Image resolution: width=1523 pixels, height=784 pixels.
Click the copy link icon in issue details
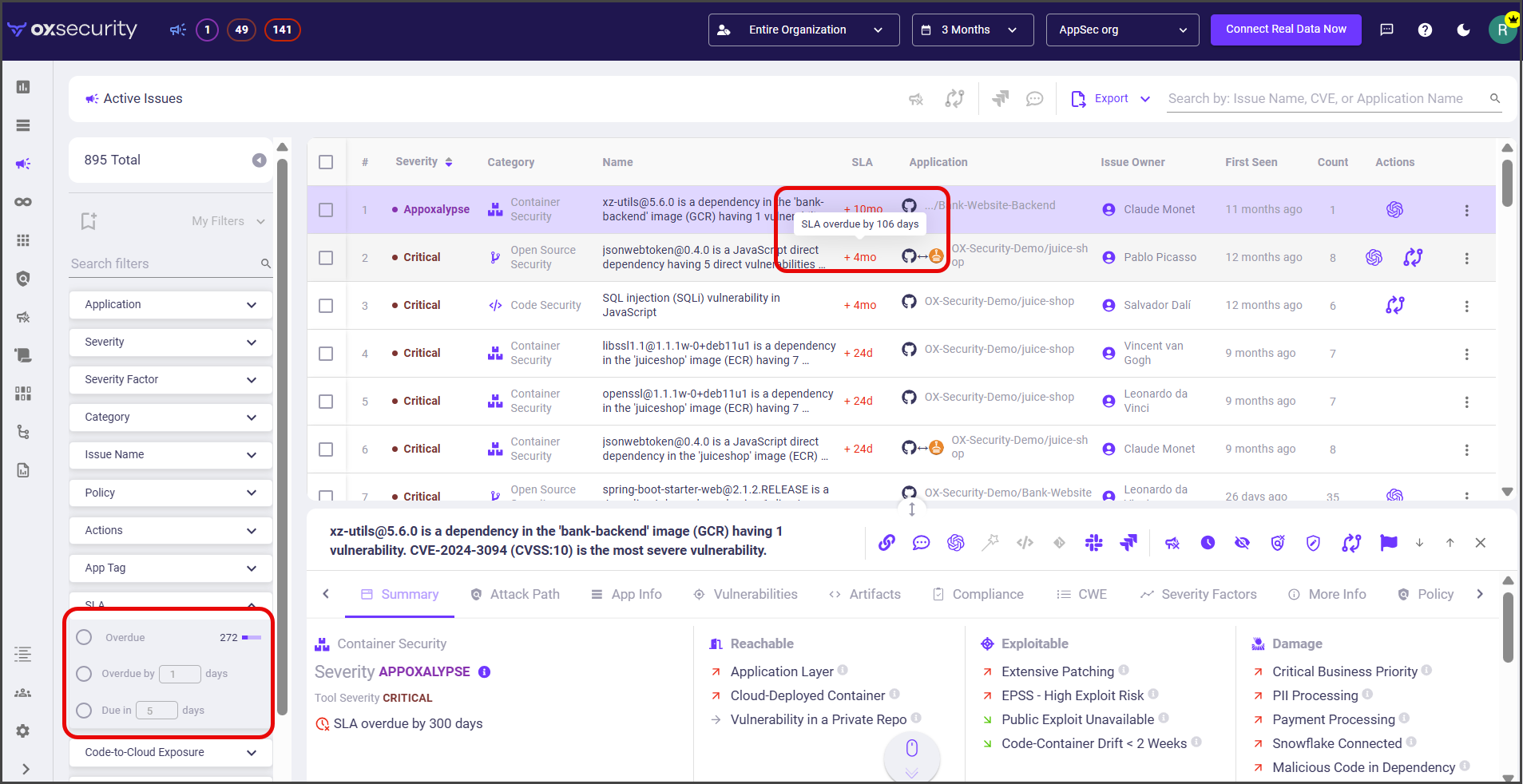886,543
